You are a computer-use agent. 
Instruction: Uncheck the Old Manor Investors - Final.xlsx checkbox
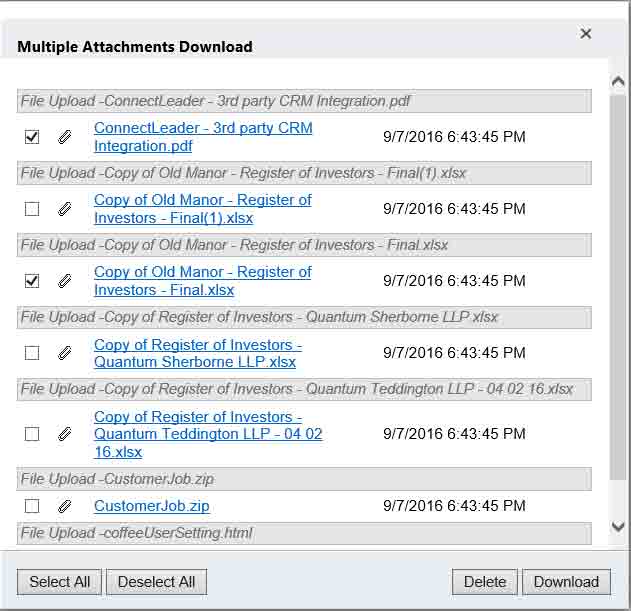(32, 281)
